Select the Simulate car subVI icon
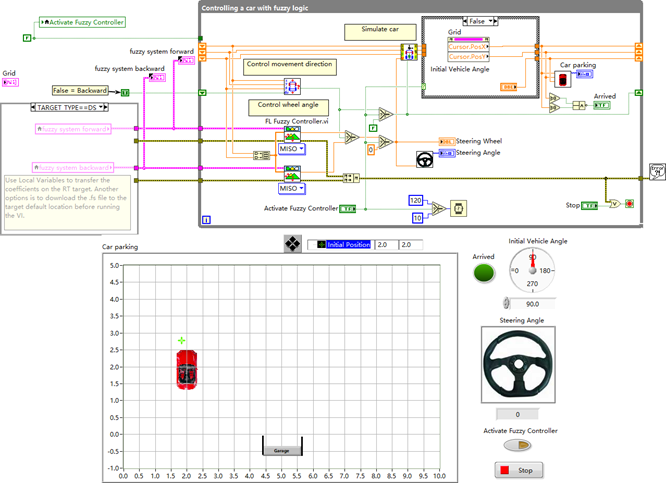The image size is (666, 483). (x=409, y=52)
